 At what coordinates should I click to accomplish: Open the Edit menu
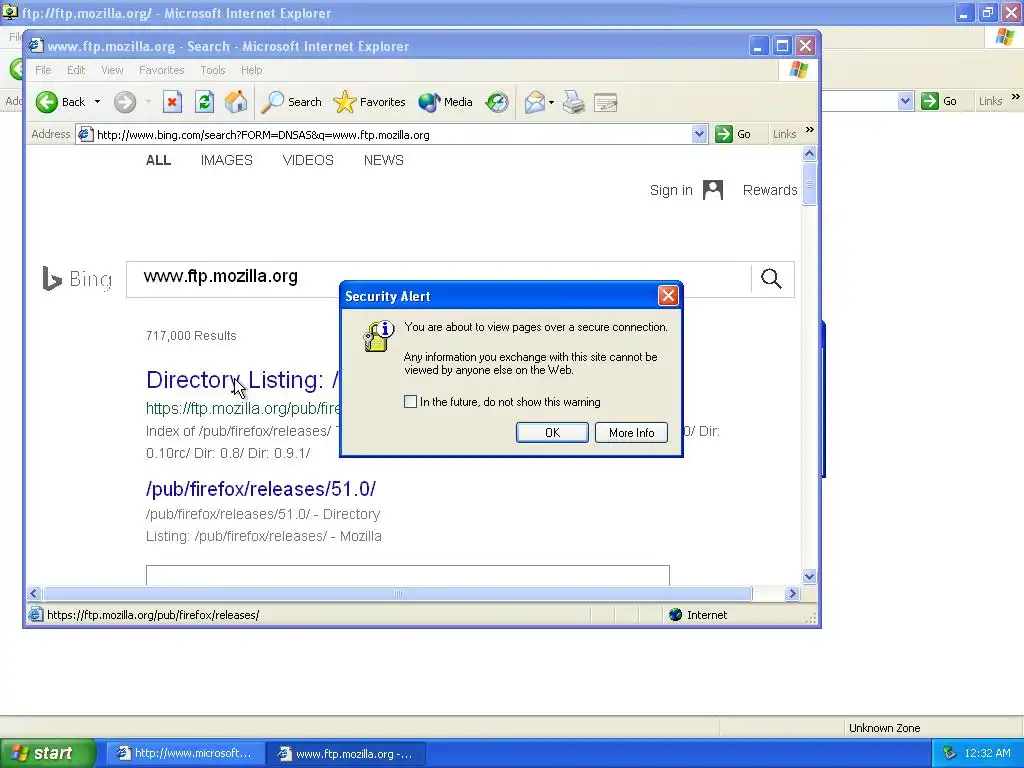[76, 70]
